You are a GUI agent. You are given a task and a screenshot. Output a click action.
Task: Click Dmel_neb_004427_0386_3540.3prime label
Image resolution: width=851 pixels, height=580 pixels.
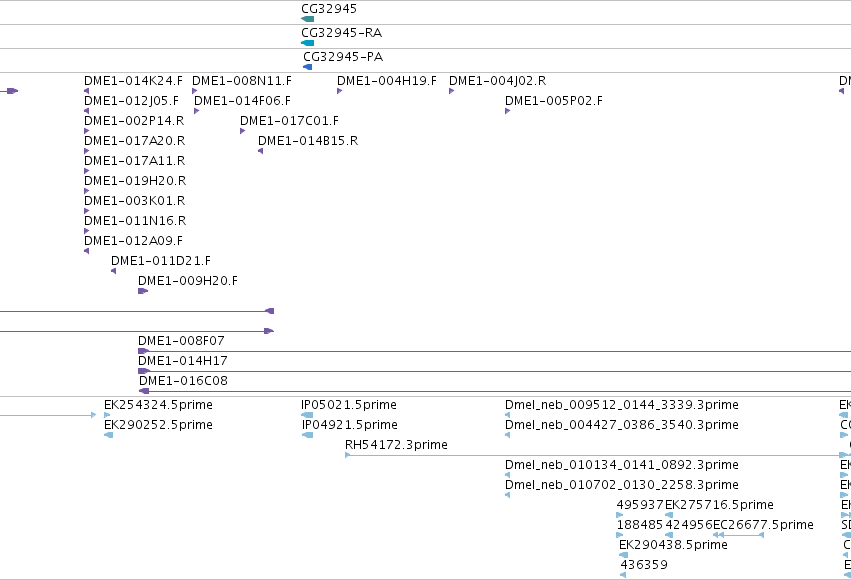622,425
